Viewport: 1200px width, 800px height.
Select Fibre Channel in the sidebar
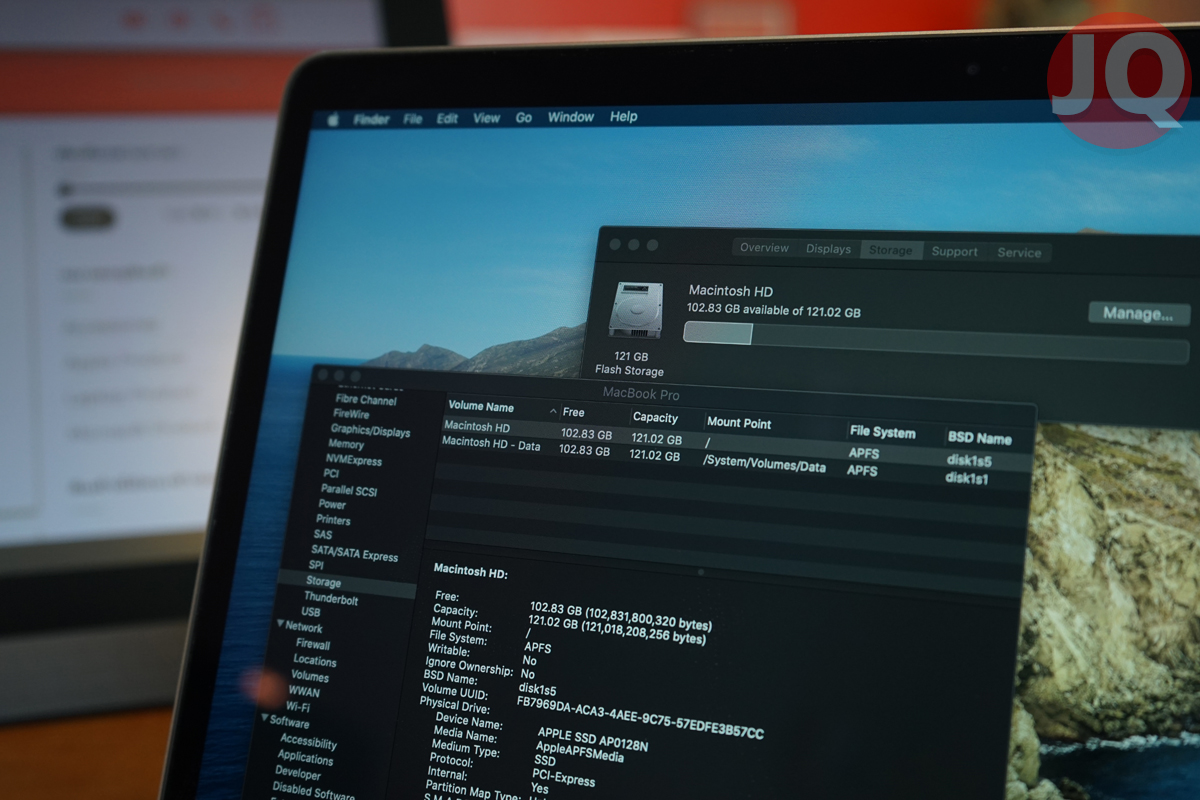[x=366, y=400]
